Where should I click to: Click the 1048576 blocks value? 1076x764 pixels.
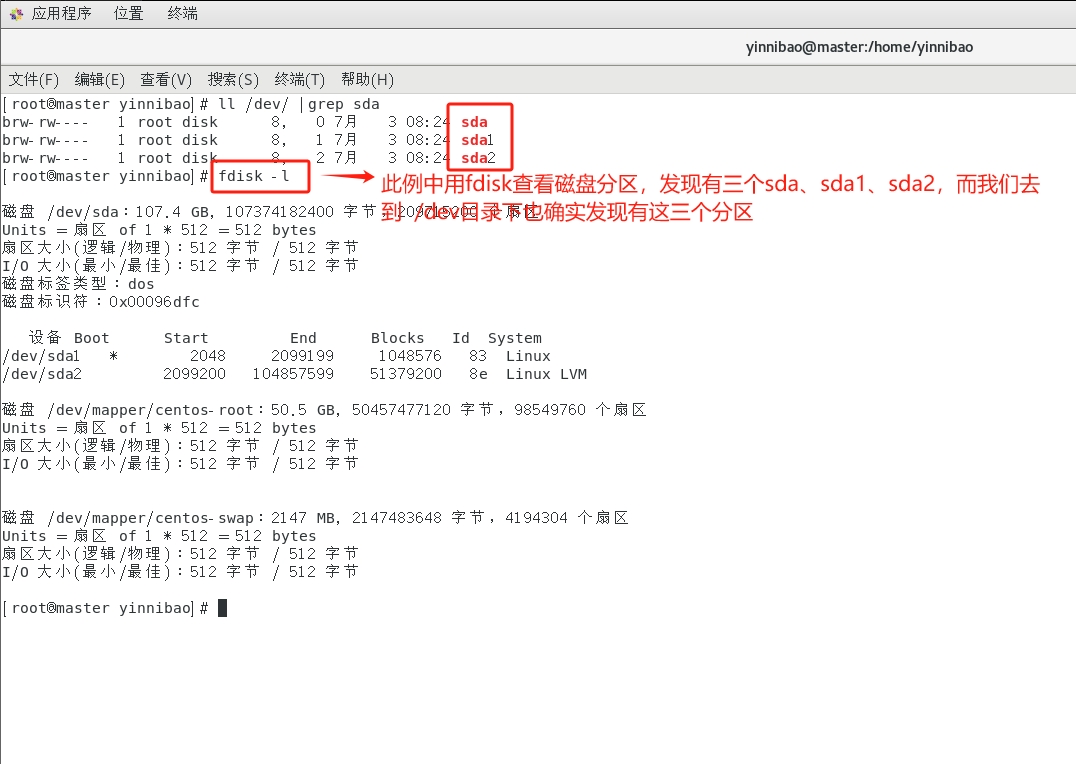410,356
